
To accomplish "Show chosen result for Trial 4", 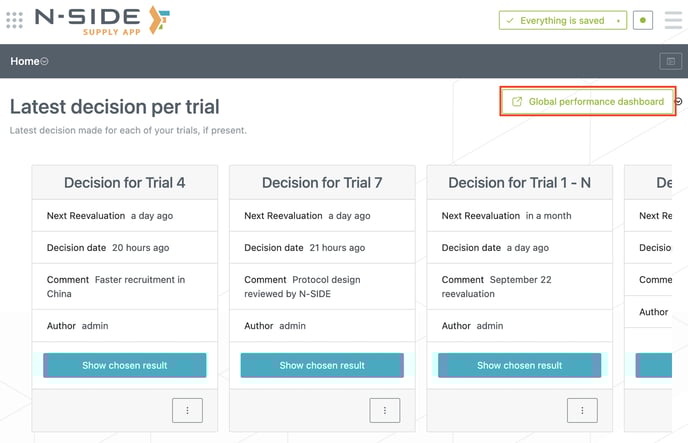I will click(125, 365).
